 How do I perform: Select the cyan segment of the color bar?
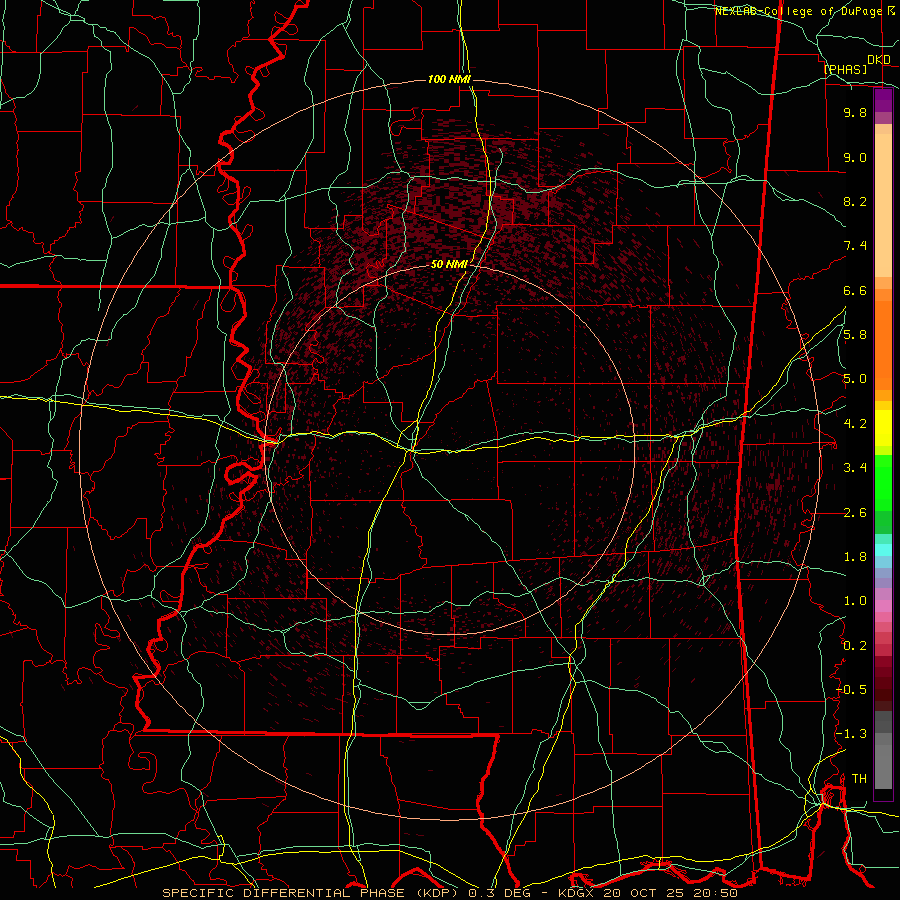(883, 550)
